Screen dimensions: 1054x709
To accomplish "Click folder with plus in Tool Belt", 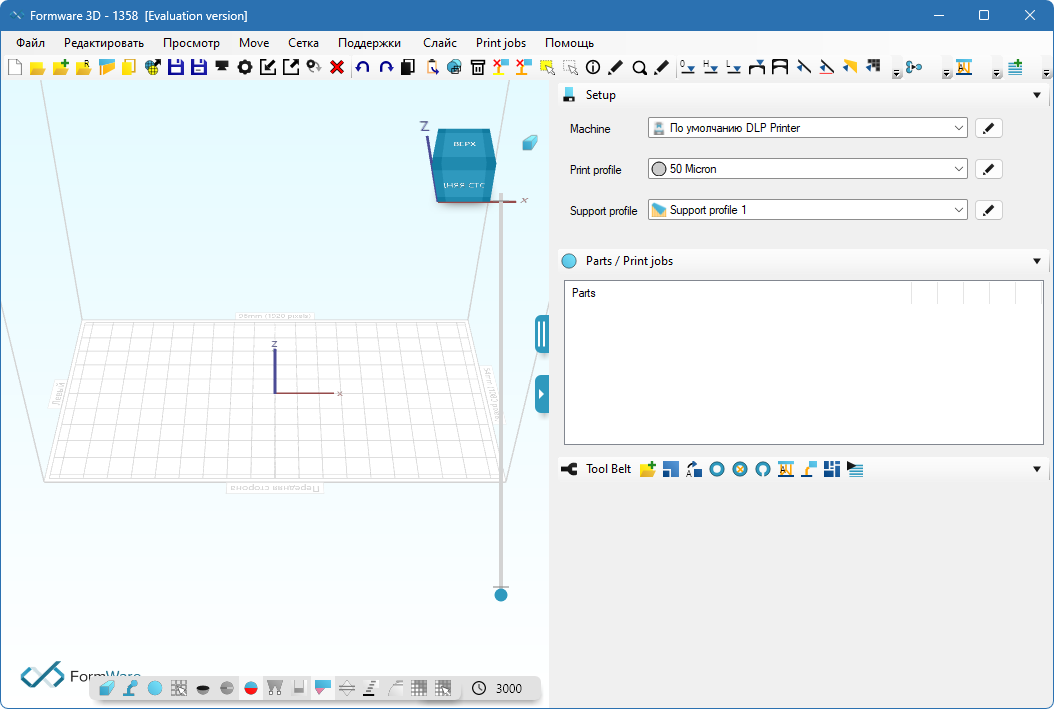I will (647, 469).
